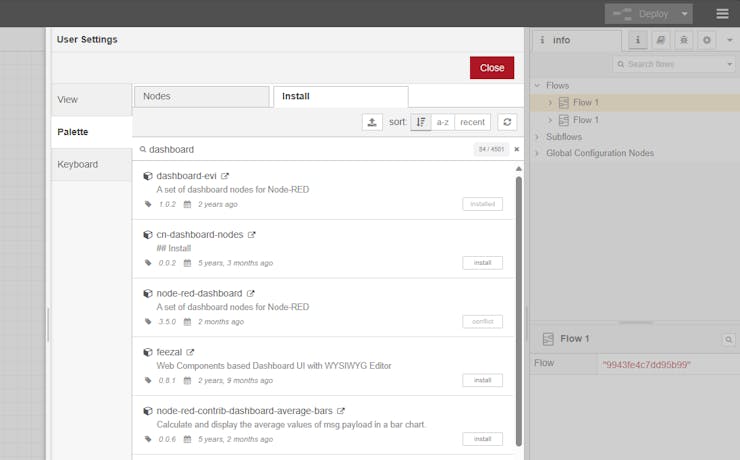Open the debug messages sidebar icon
Viewport: 740px width, 460px height.
click(x=684, y=40)
